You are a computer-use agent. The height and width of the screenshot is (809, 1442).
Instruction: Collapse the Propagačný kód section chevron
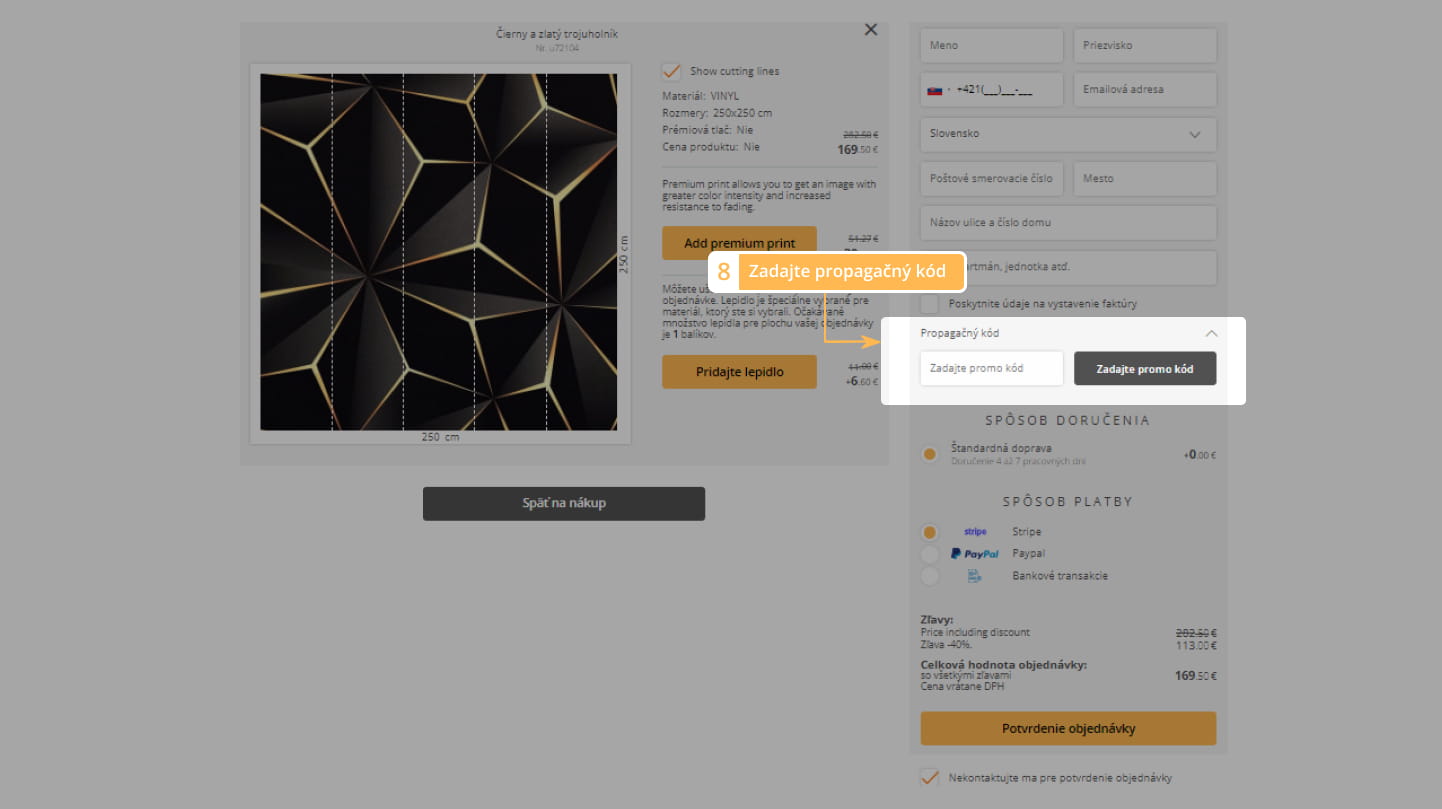point(1211,333)
